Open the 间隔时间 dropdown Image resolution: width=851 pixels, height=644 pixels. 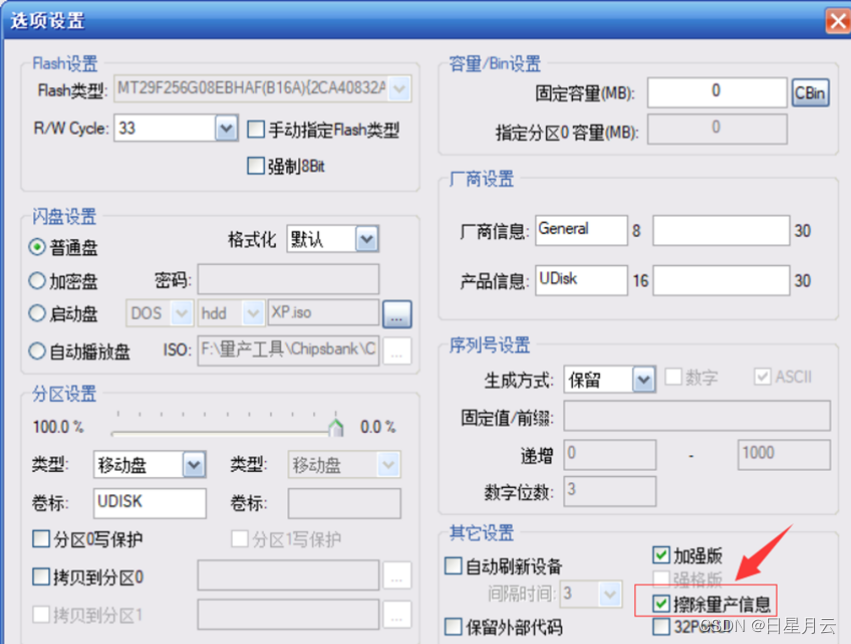coord(610,594)
